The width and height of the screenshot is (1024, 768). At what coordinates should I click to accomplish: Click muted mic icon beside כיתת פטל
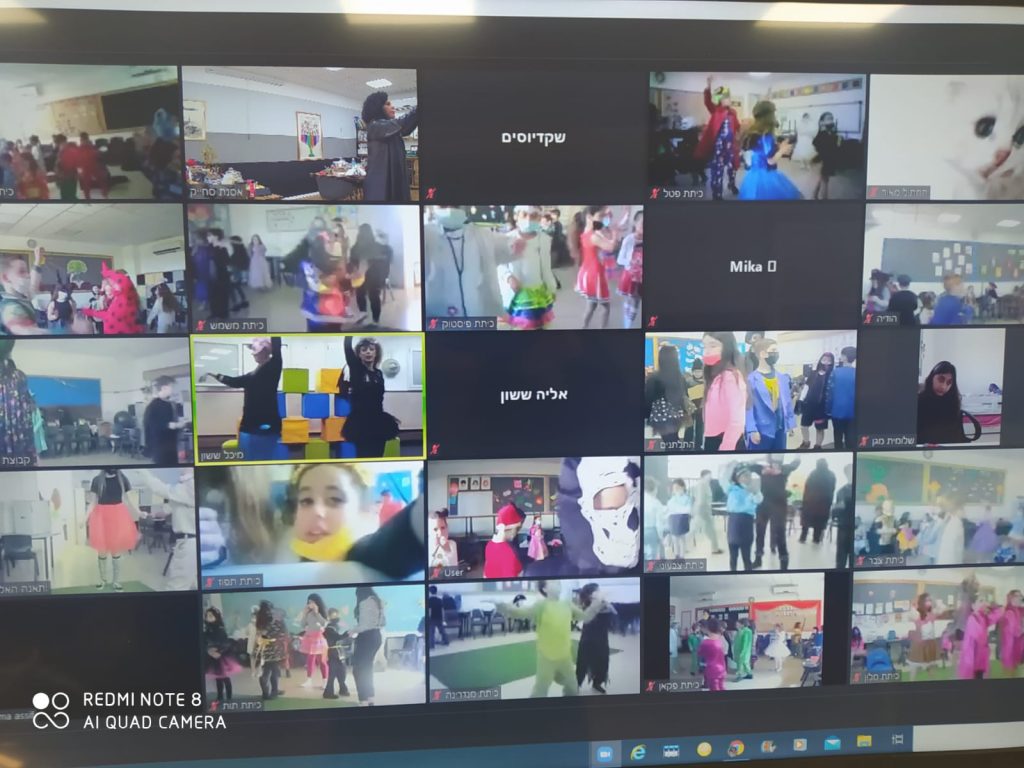coord(655,193)
